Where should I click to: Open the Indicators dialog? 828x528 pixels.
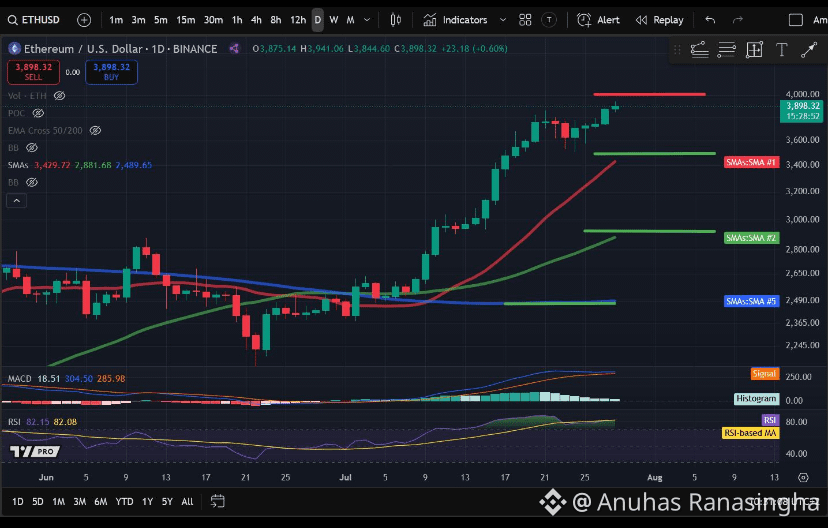[455, 20]
